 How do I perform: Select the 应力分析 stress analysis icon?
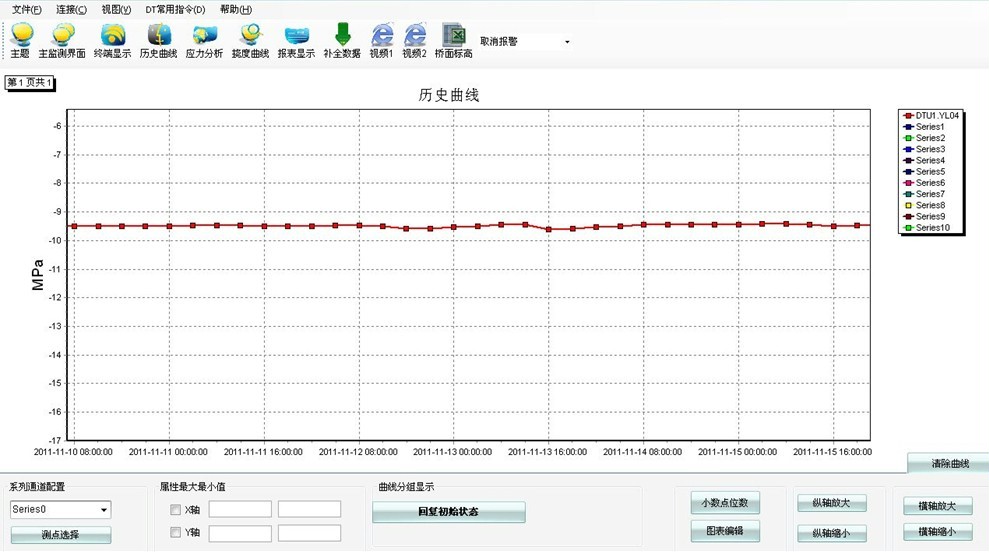click(x=204, y=40)
